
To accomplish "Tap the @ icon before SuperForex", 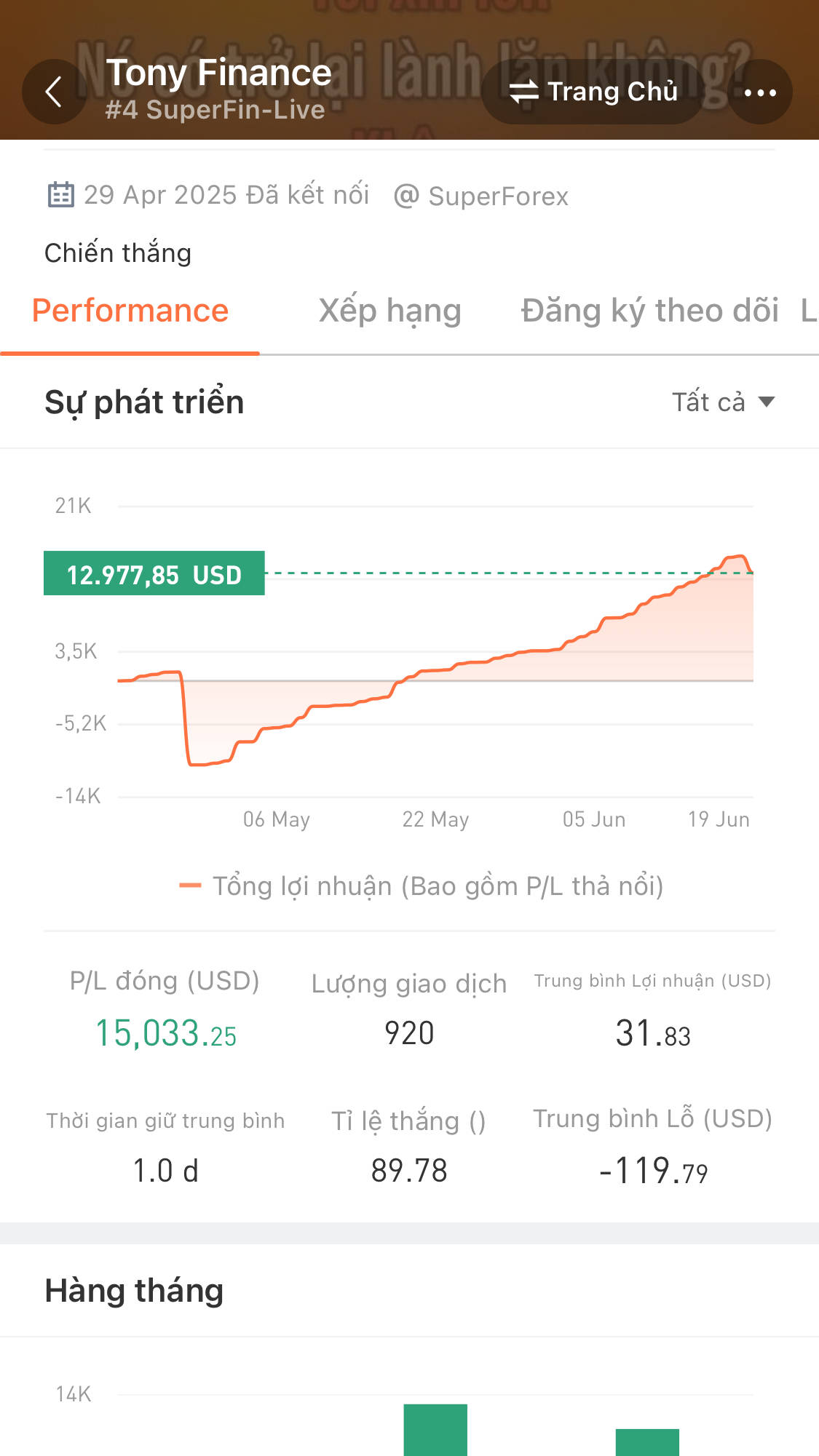I will click(405, 196).
